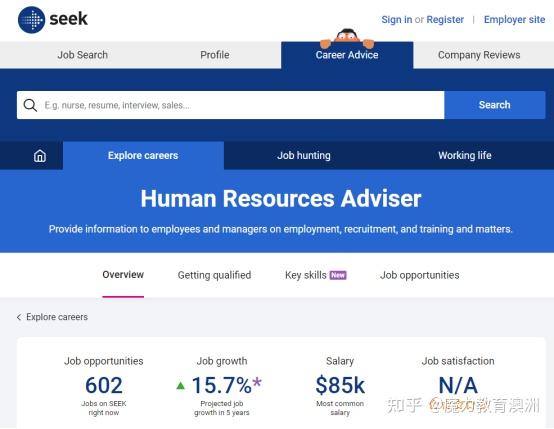Open the Profile tab
The height and width of the screenshot is (429, 554).
pos(215,55)
